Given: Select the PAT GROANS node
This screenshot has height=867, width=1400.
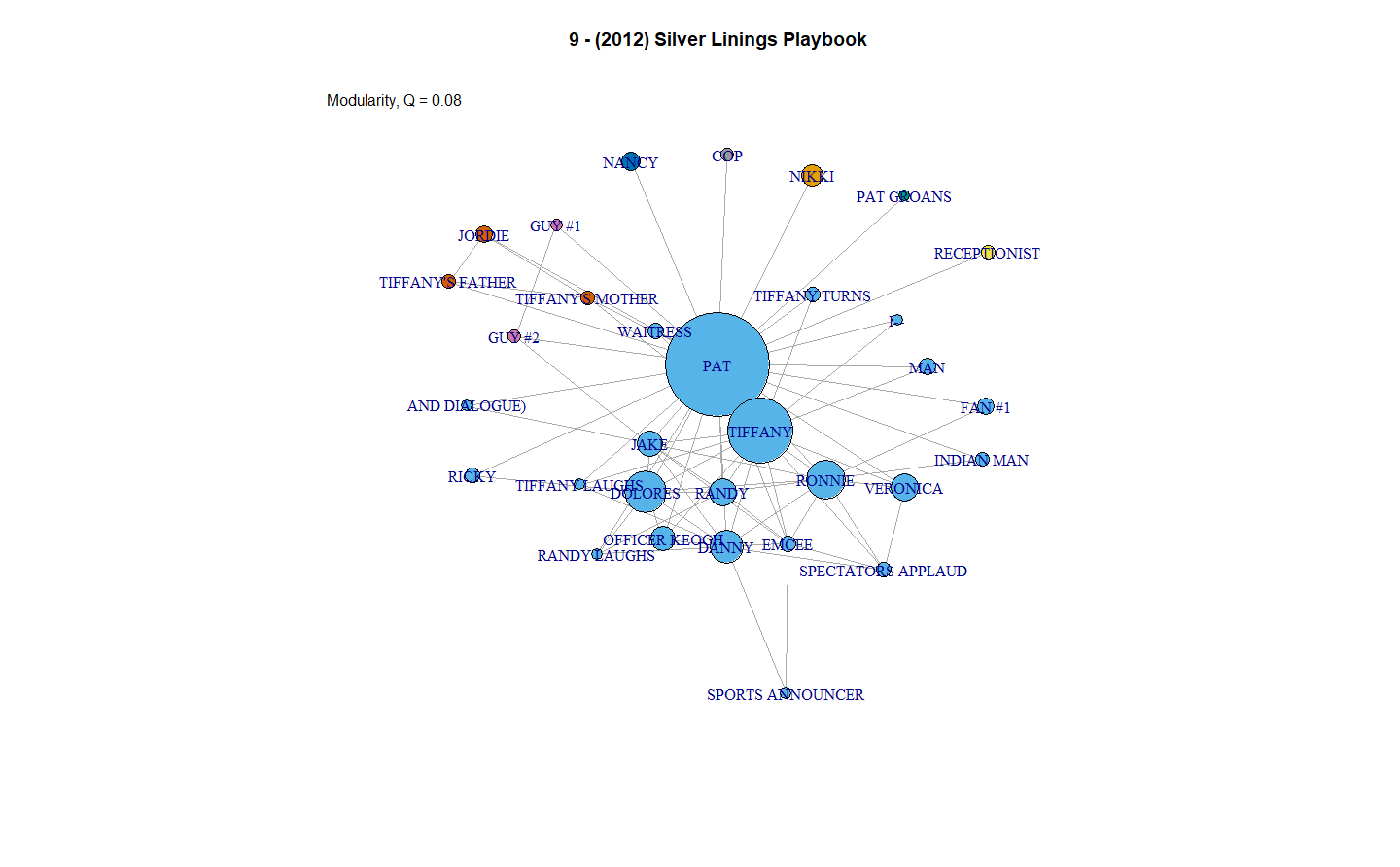Looking at the screenshot, I should 904,195.
